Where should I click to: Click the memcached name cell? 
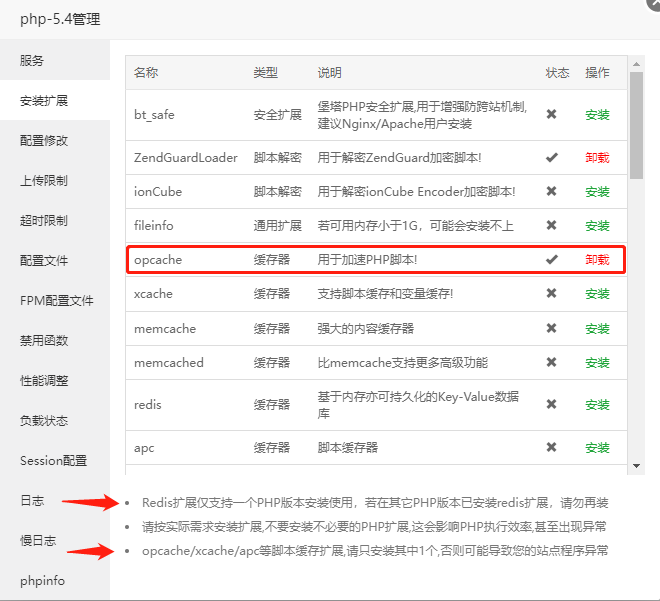(169, 362)
